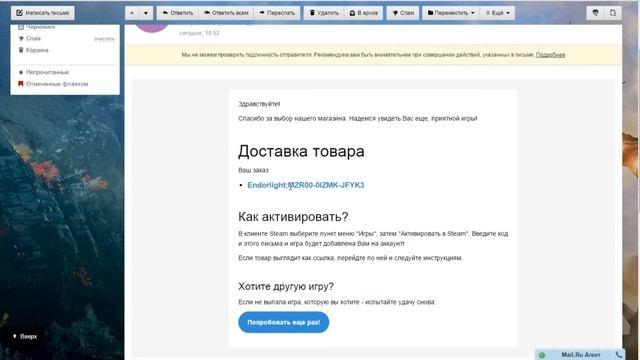Click the 'Вверх' scroll-to-top button
The height and width of the screenshot is (360, 640).
click(25, 336)
